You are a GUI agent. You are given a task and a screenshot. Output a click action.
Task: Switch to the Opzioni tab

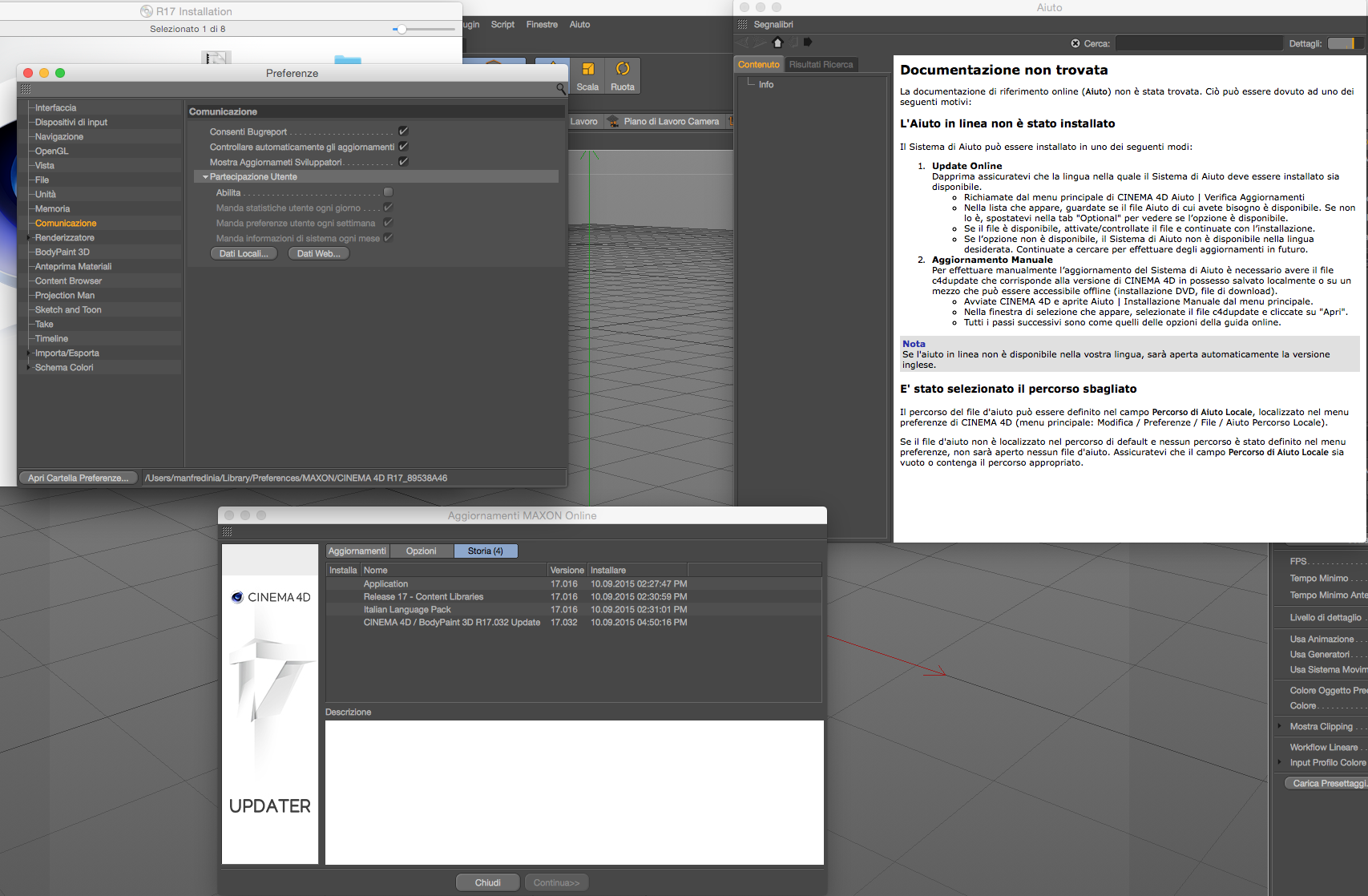coord(422,551)
